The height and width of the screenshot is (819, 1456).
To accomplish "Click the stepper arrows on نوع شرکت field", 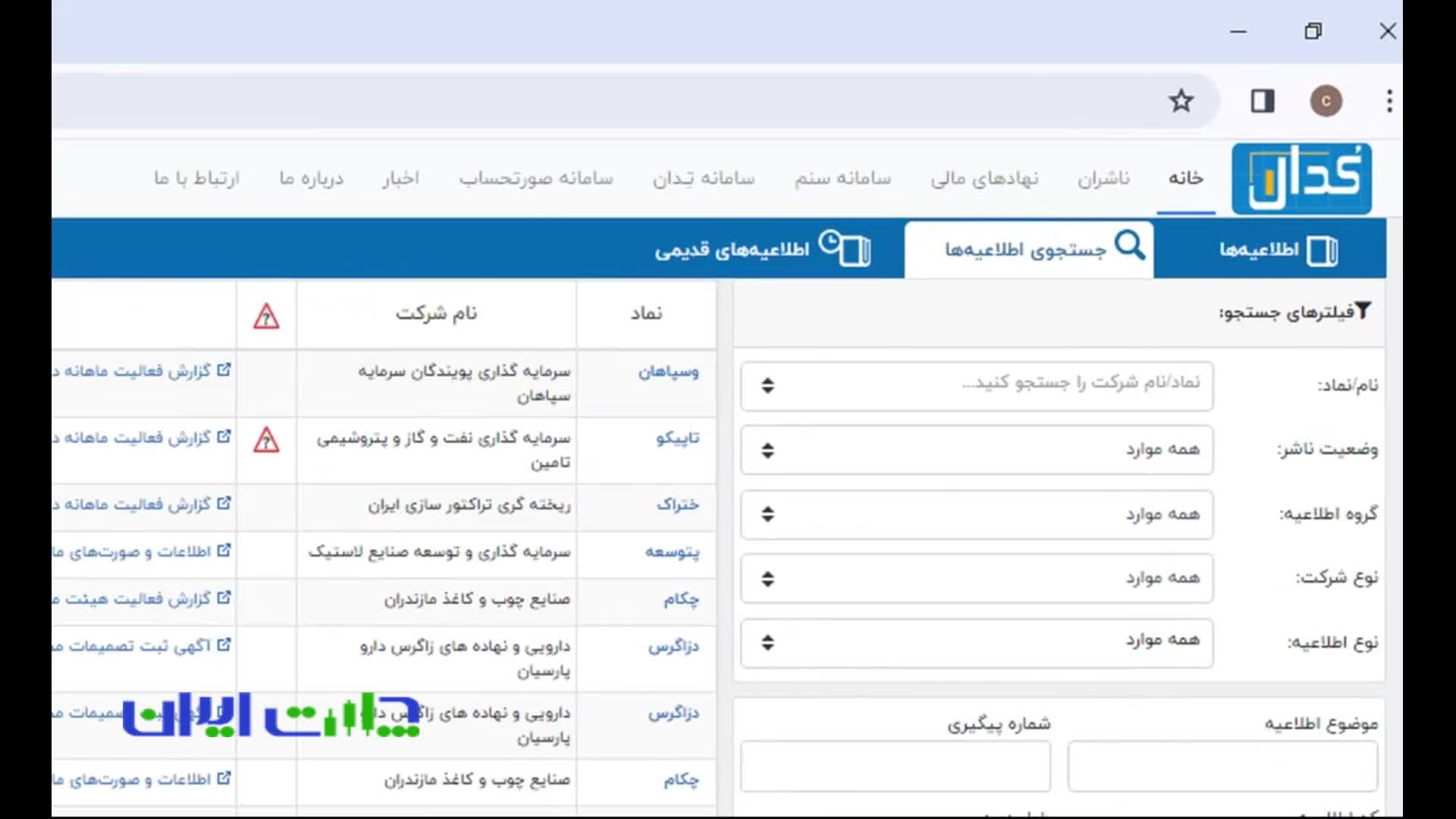I will pos(768,579).
